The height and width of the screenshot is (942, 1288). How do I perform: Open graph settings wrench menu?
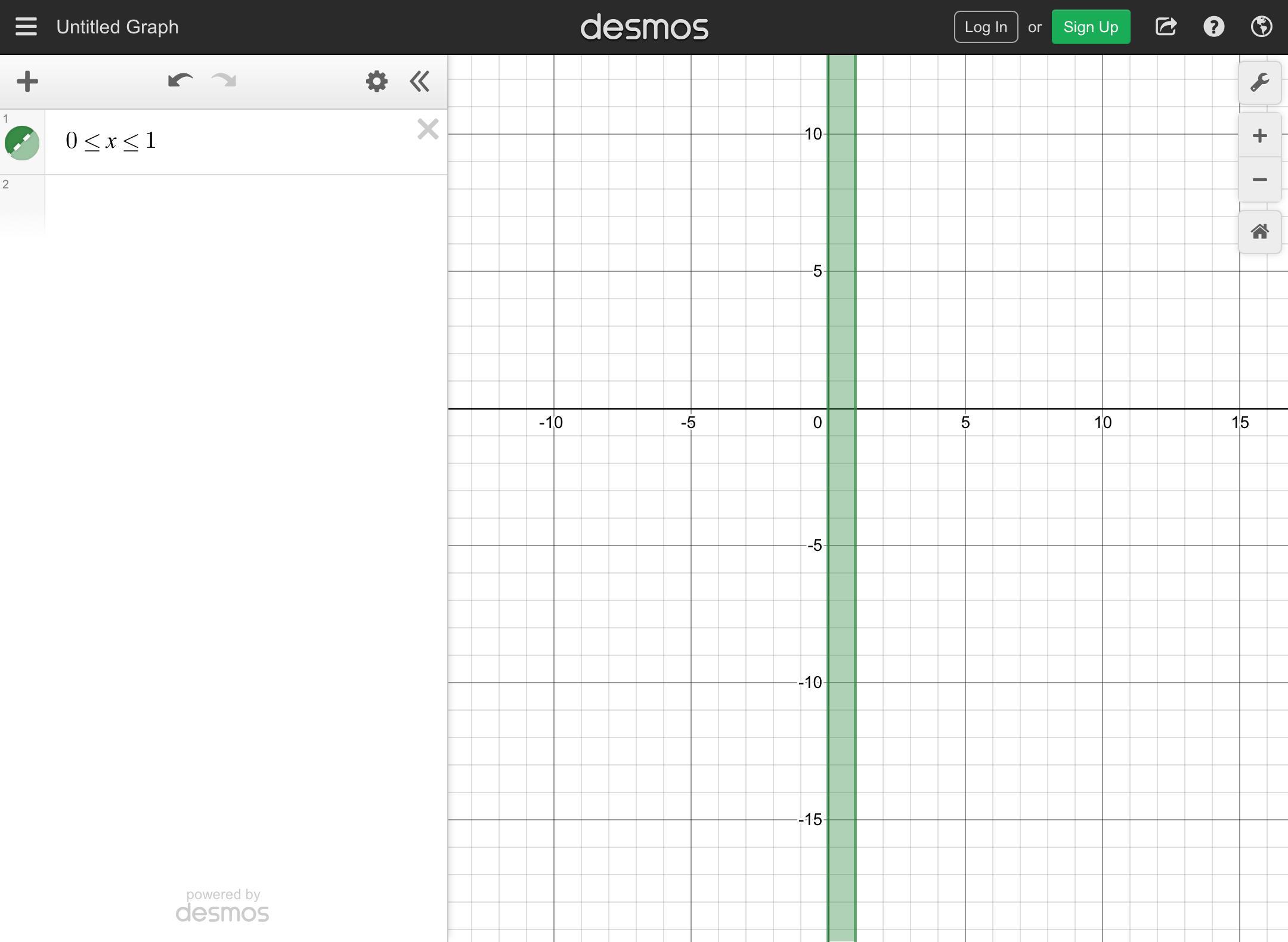[1259, 83]
